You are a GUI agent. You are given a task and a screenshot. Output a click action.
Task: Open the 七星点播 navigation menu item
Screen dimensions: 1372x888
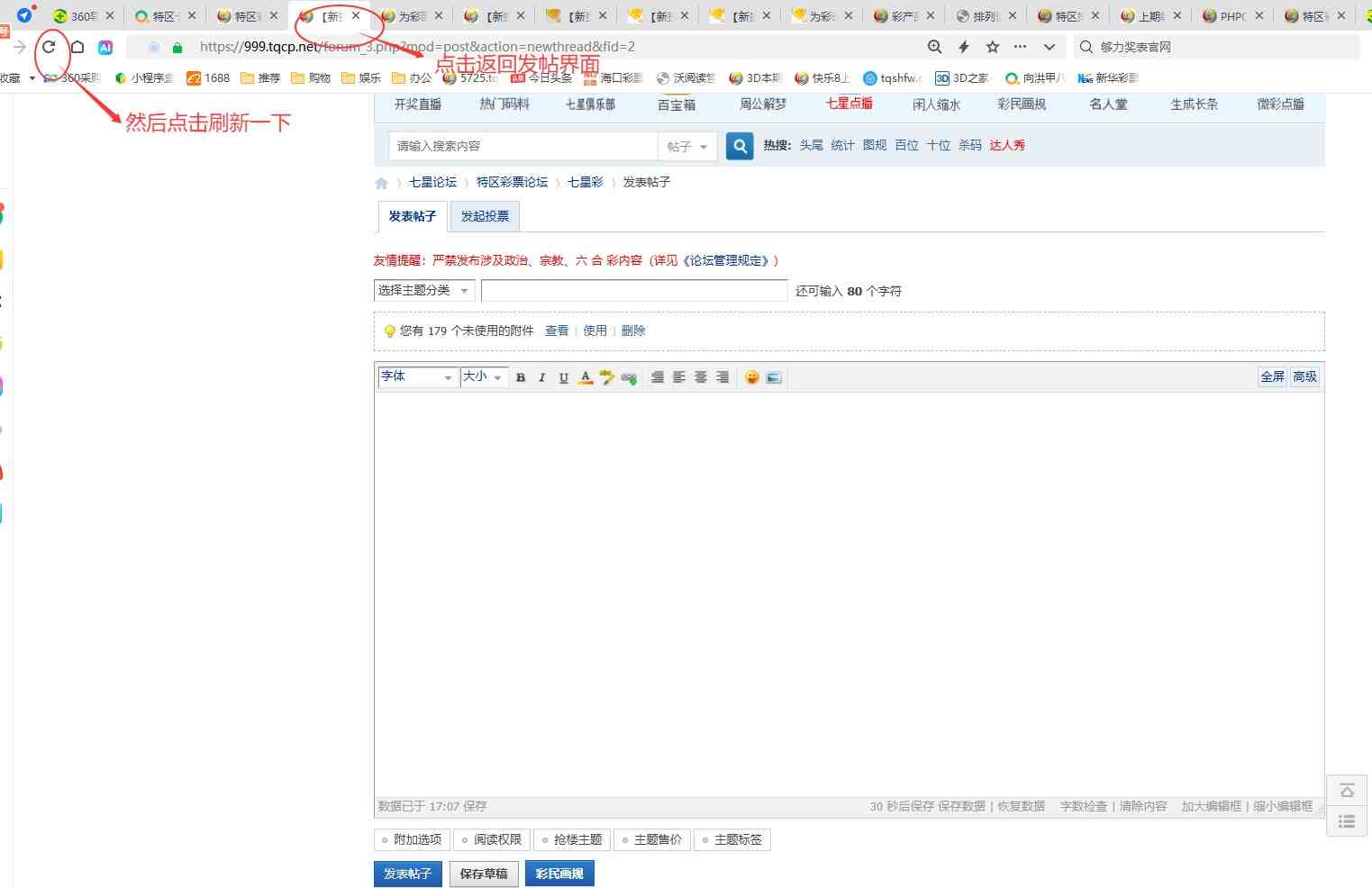pos(849,104)
